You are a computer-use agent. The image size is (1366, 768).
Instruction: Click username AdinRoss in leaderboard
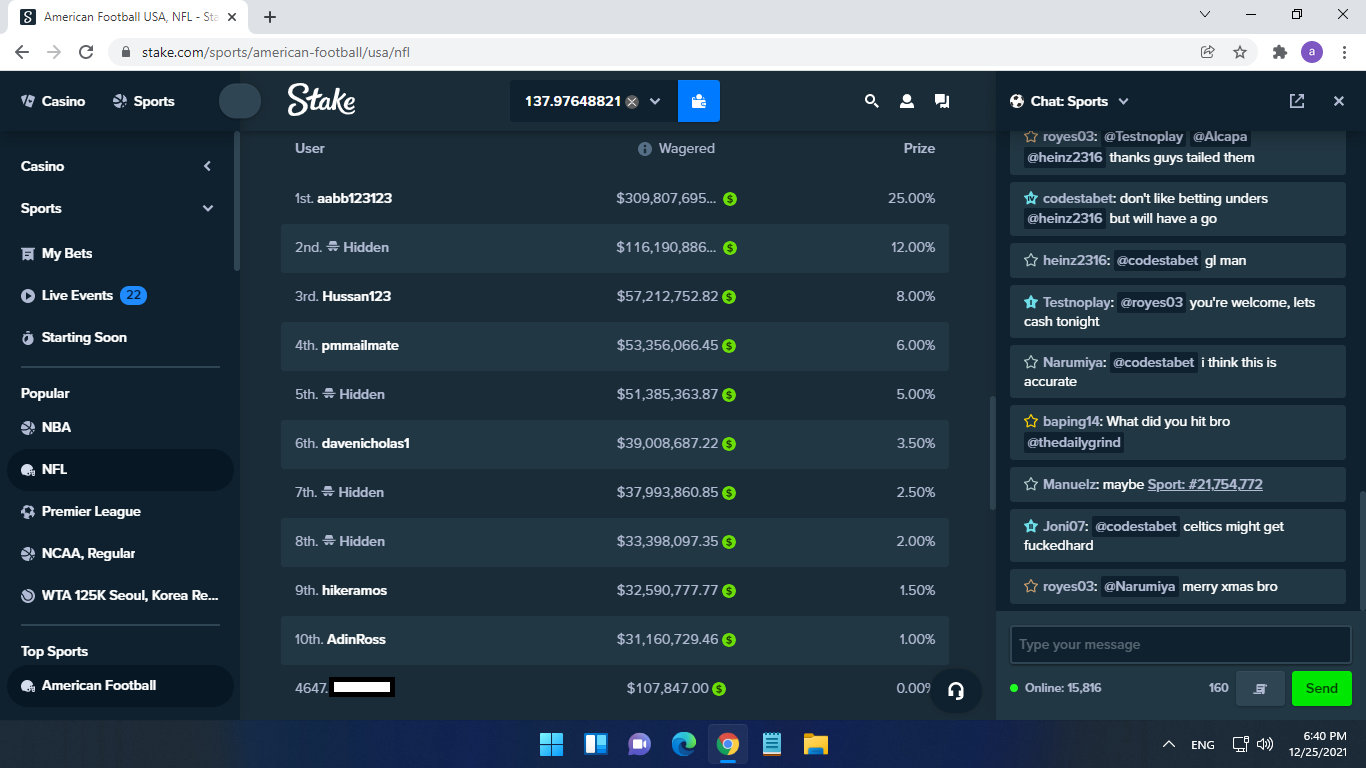coord(356,640)
